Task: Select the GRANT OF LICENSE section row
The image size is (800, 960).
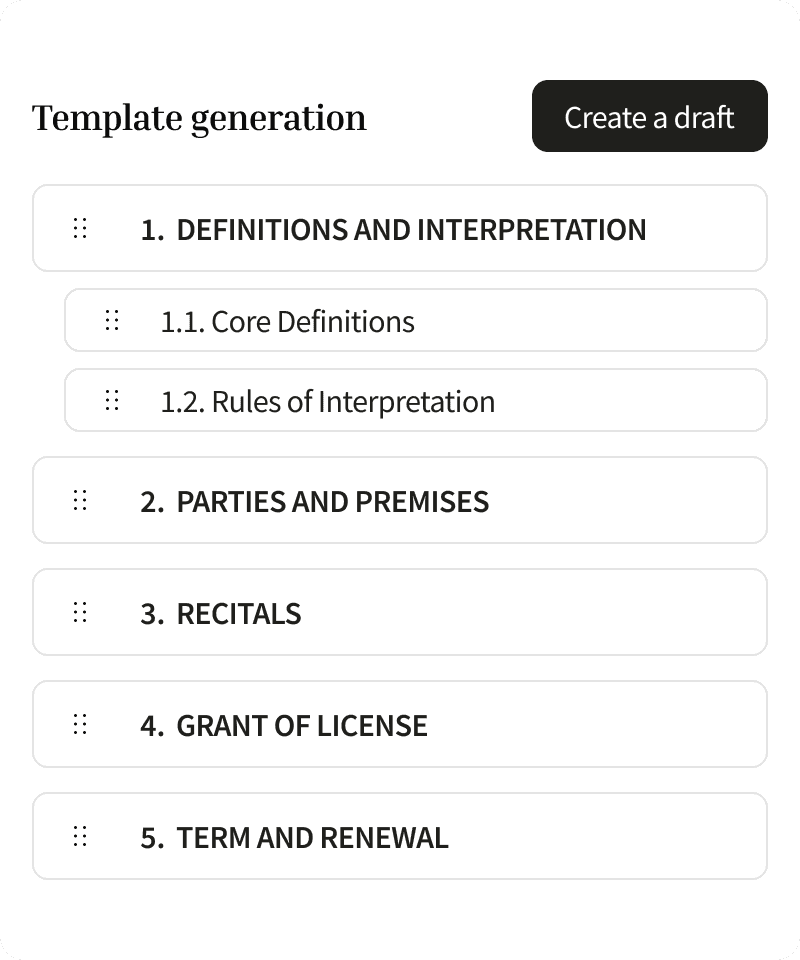Action: pyautogui.click(x=400, y=724)
